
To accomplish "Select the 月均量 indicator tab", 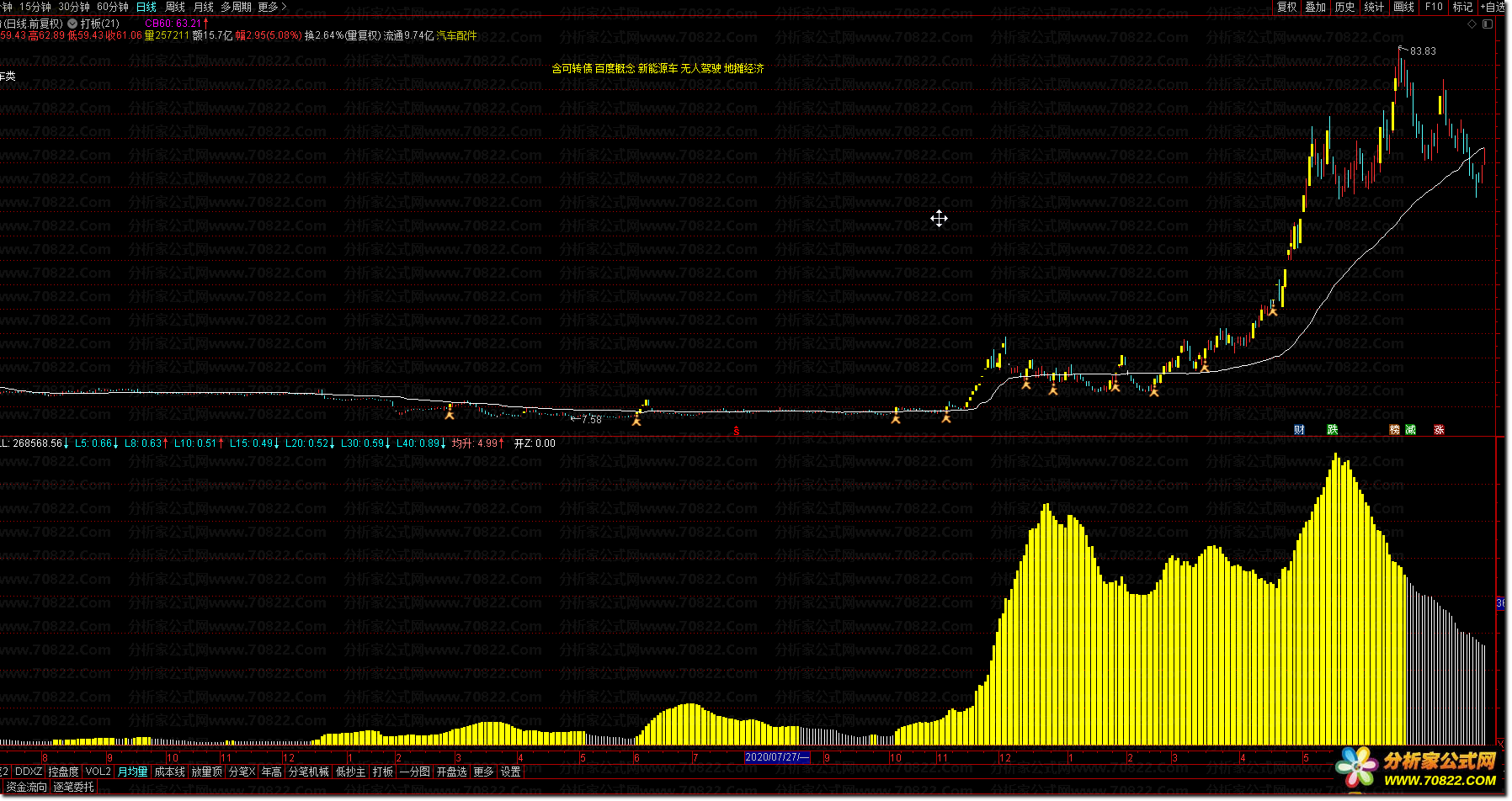I will (133, 772).
